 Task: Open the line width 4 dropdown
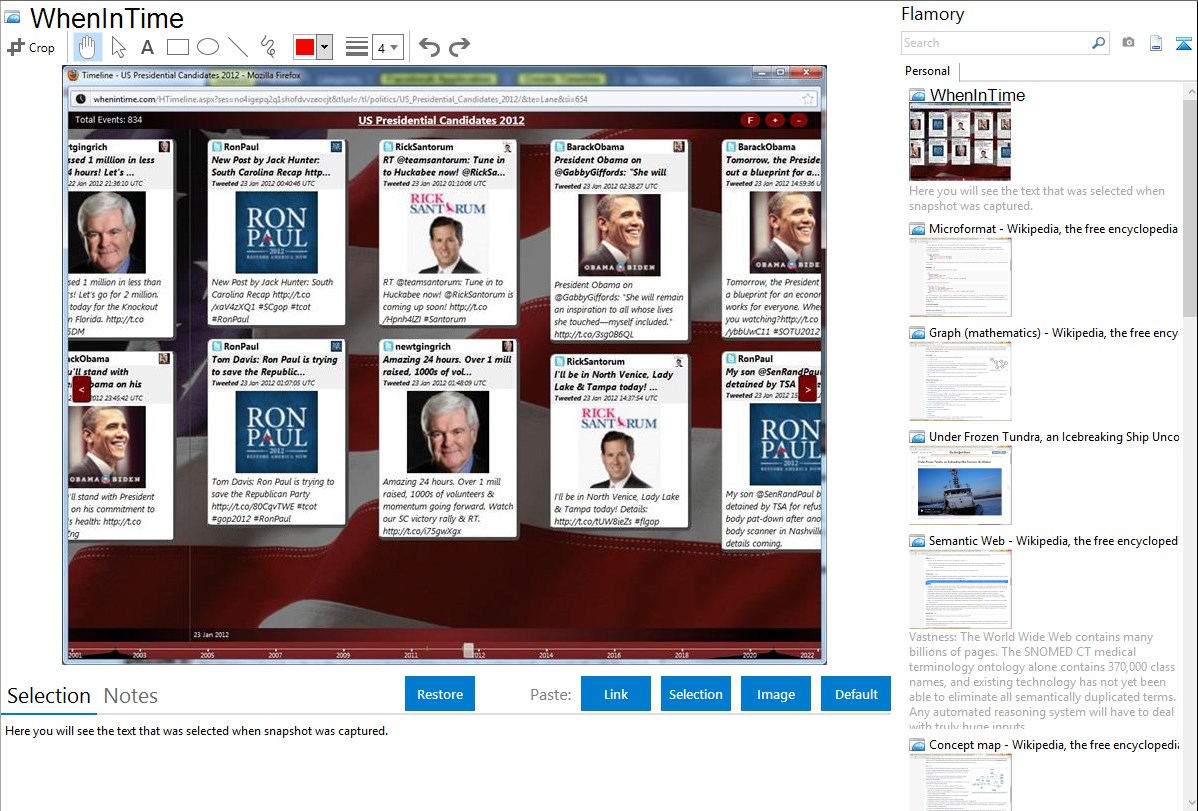[x=388, y=48]
